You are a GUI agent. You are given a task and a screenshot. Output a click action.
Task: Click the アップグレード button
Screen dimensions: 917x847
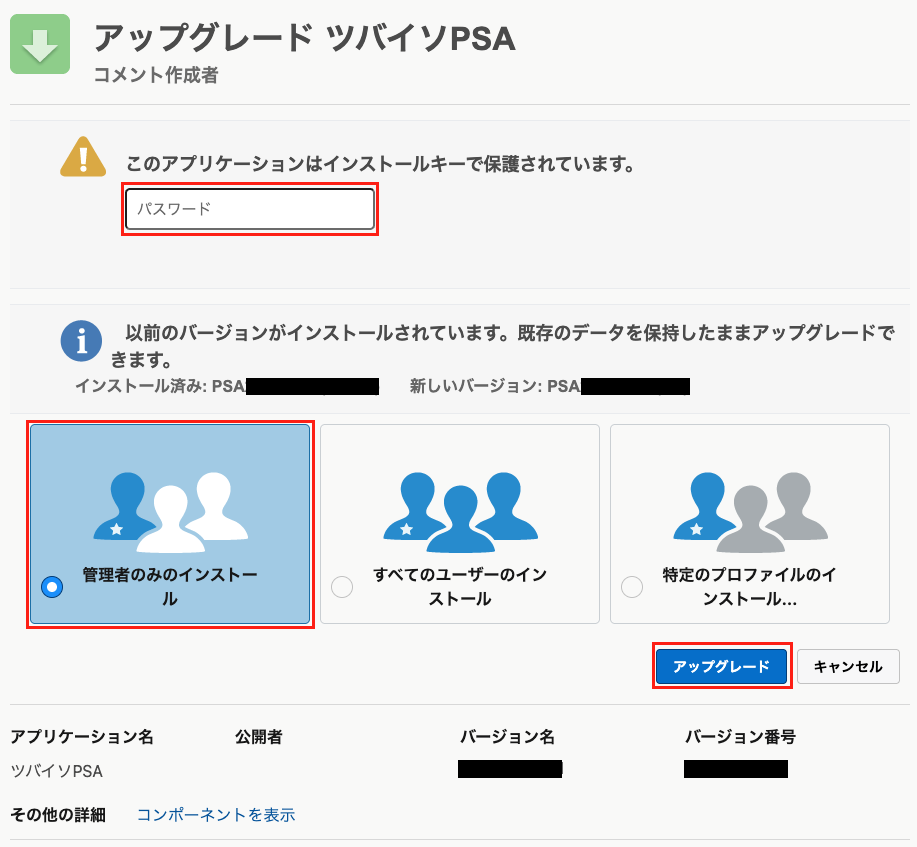722,666
